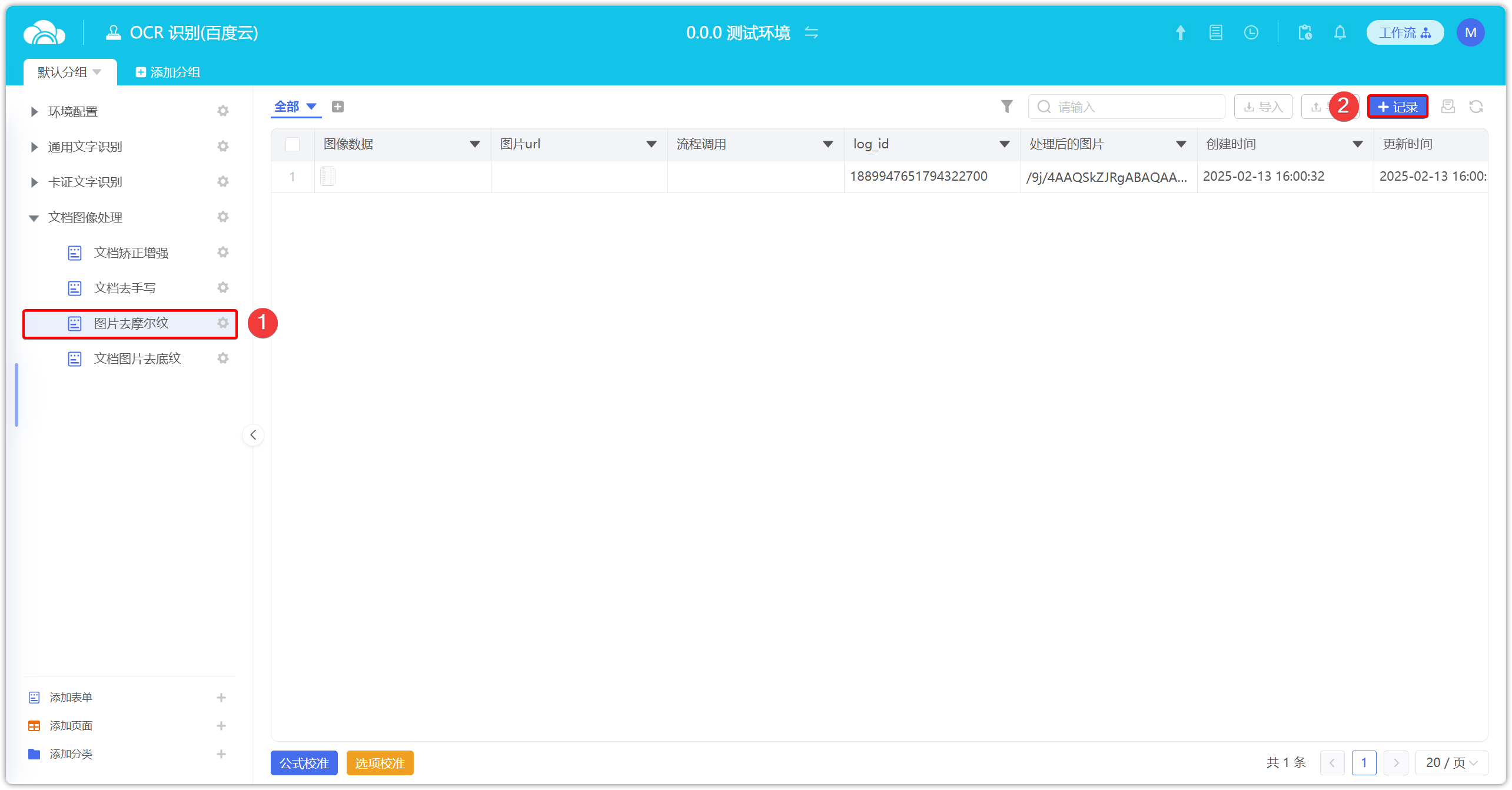Viewport: 1512px width, 790px height.
Task: Toggle the select-all checkbox in table header
Action: [x=293, y=144]
